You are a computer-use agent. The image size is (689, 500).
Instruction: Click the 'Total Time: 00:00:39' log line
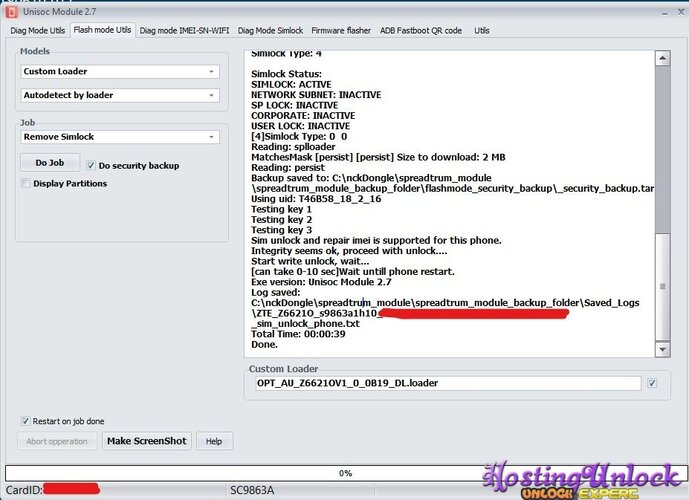click(298, 334)
